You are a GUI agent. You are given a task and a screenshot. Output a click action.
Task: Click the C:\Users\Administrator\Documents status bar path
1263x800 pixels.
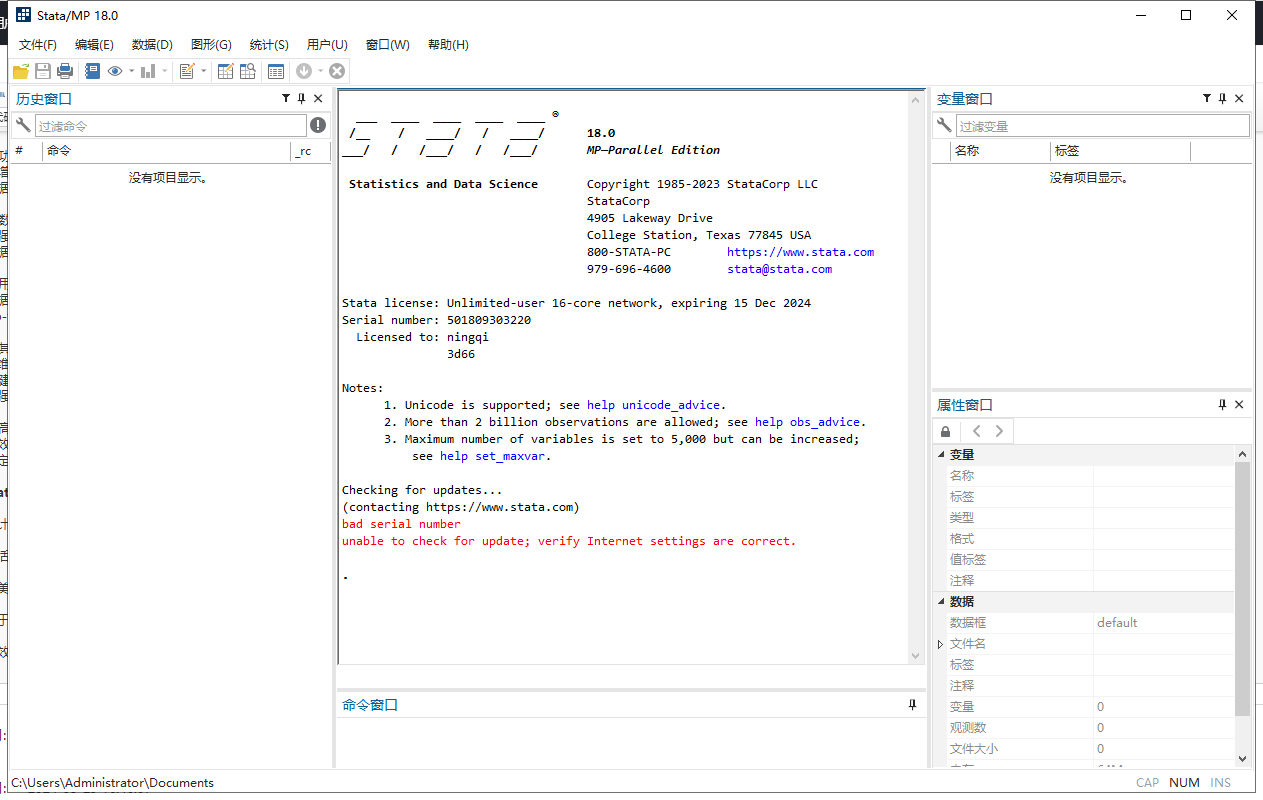(x=112, y=783)
